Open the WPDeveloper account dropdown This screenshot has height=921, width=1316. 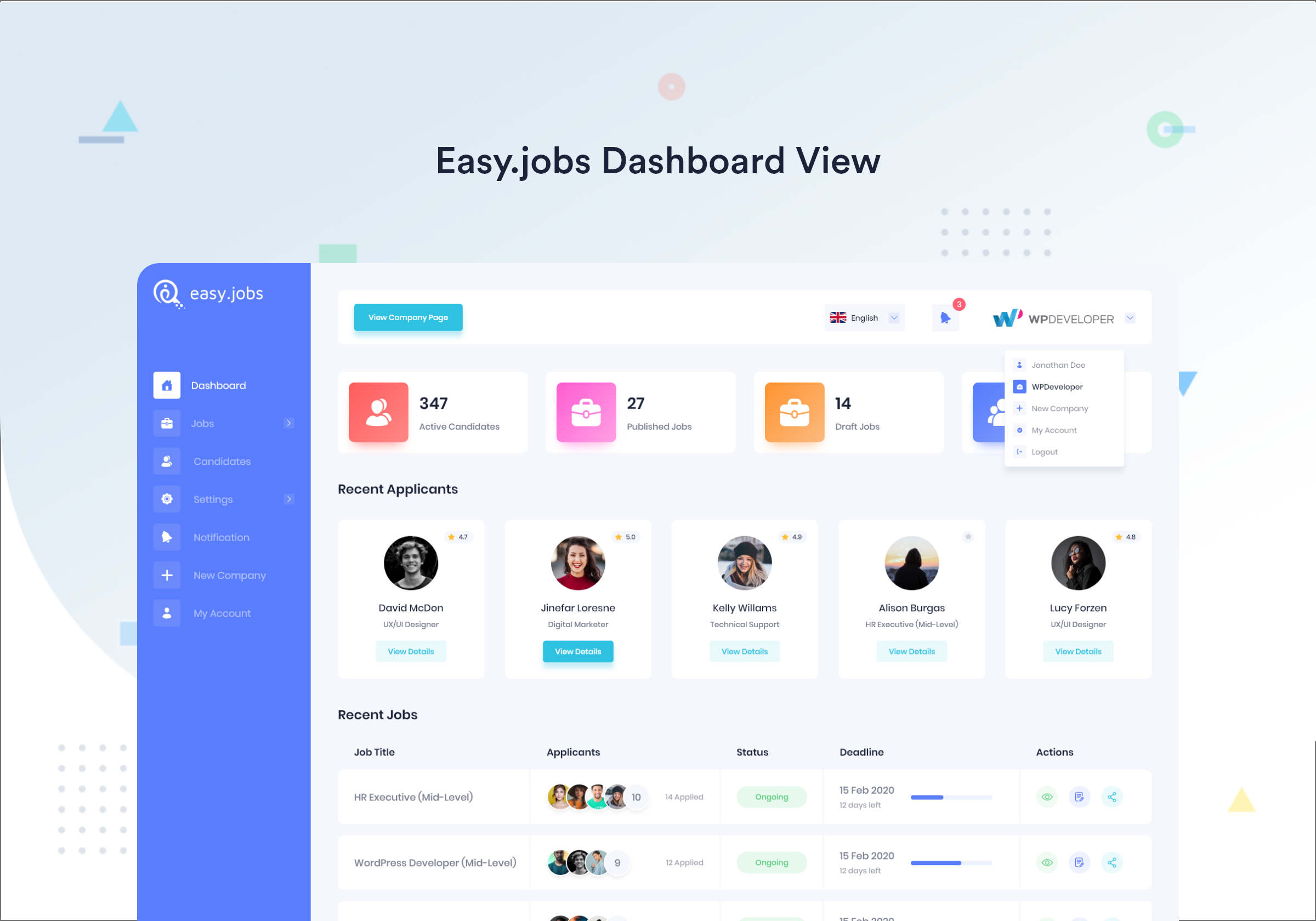[x=1131, y=318]
